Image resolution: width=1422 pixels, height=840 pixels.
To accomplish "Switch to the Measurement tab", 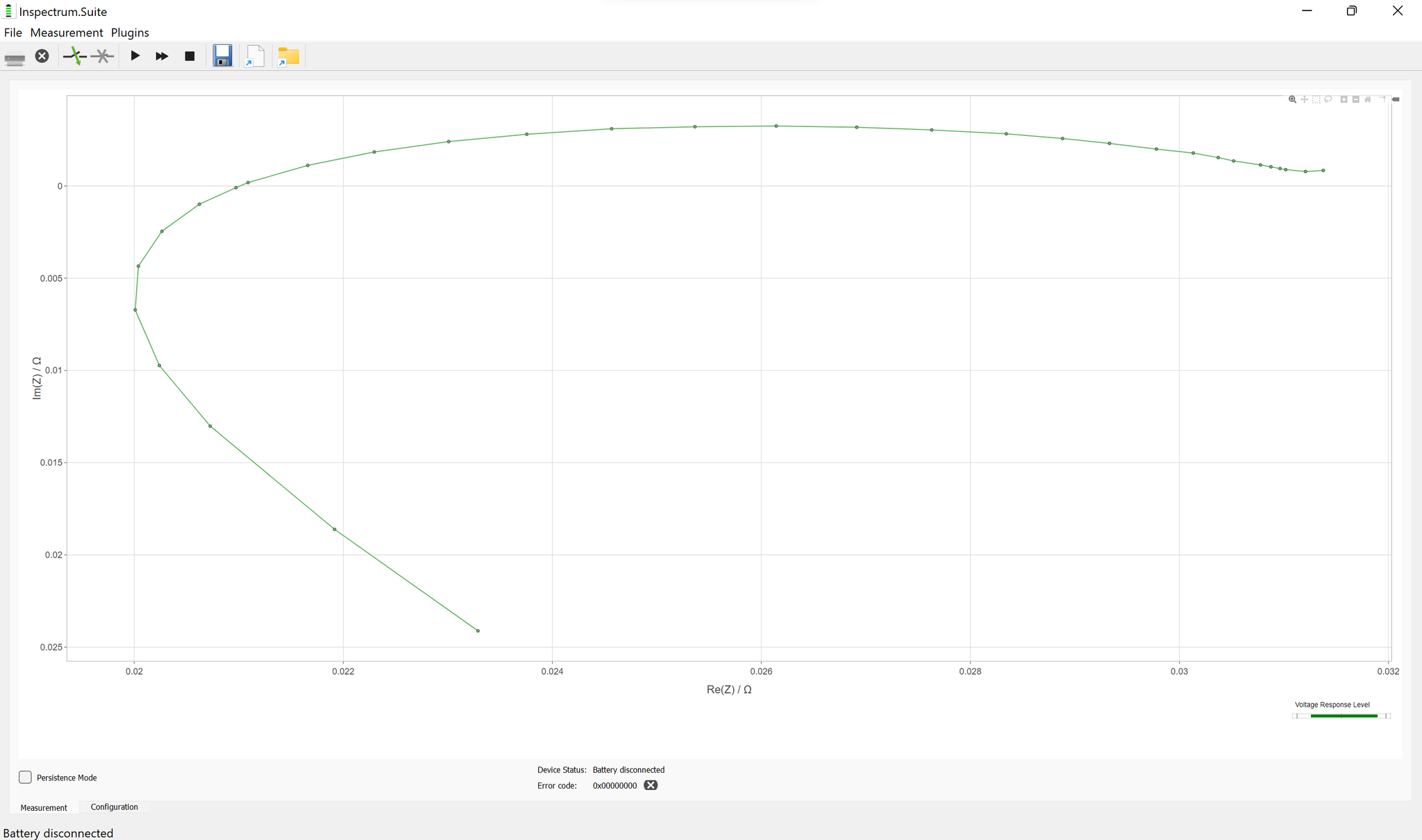I will pyautogui.click(x=44, y=807).
